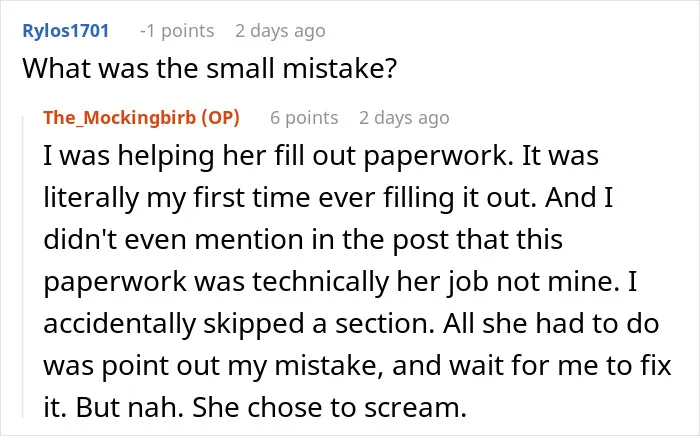Click the word "accidentally" in the reply
700x436 pixels.
(120, 324)
